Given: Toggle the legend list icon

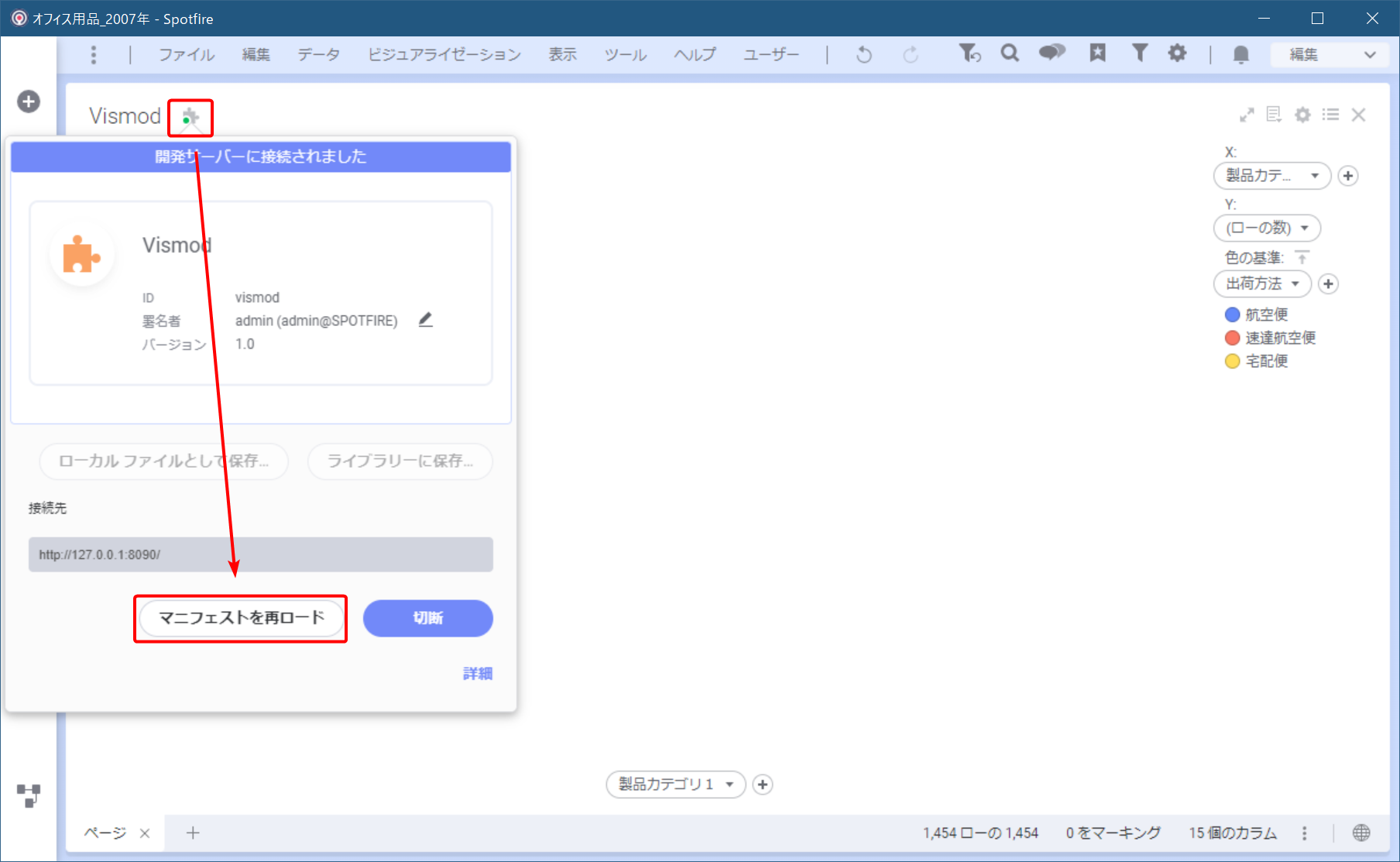Looking at the screenshot, I should click(x=1331, y=115).
